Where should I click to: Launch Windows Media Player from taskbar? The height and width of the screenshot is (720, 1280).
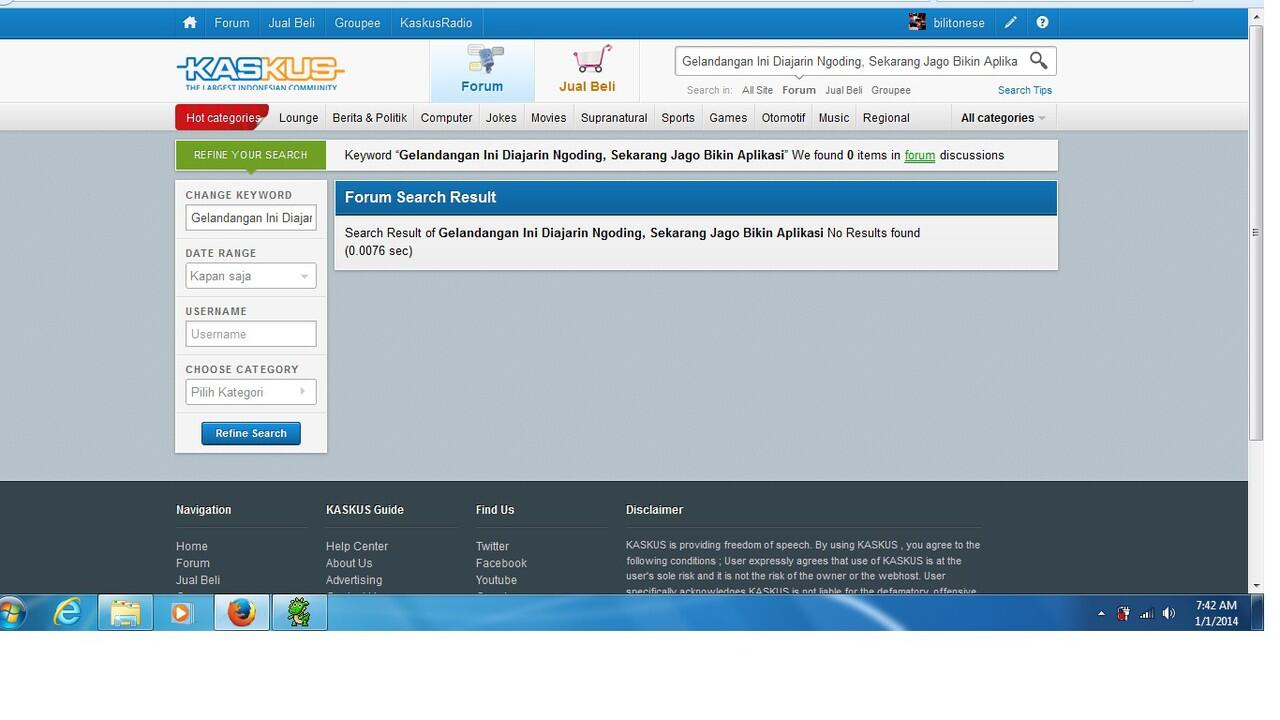point(181,612)
